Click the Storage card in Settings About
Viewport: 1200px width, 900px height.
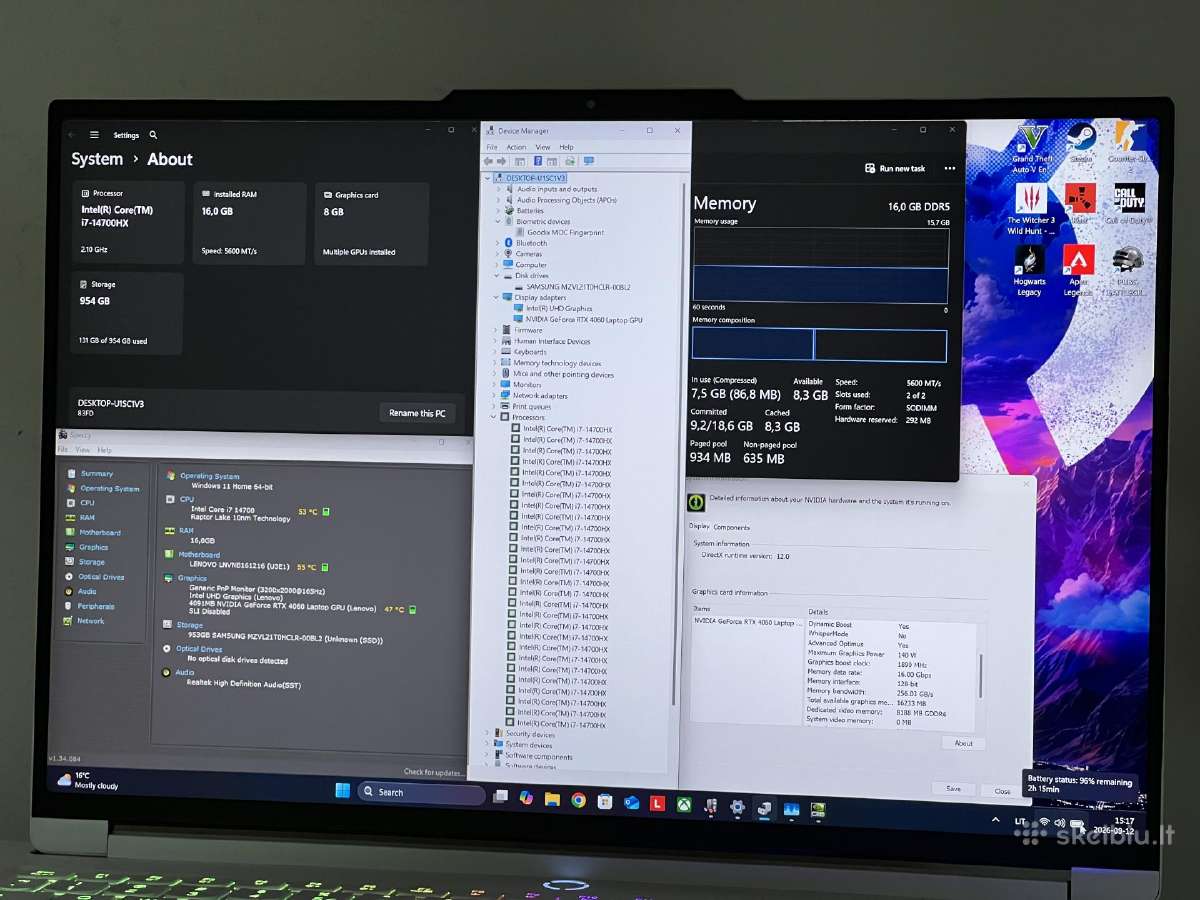click(127, 313)
